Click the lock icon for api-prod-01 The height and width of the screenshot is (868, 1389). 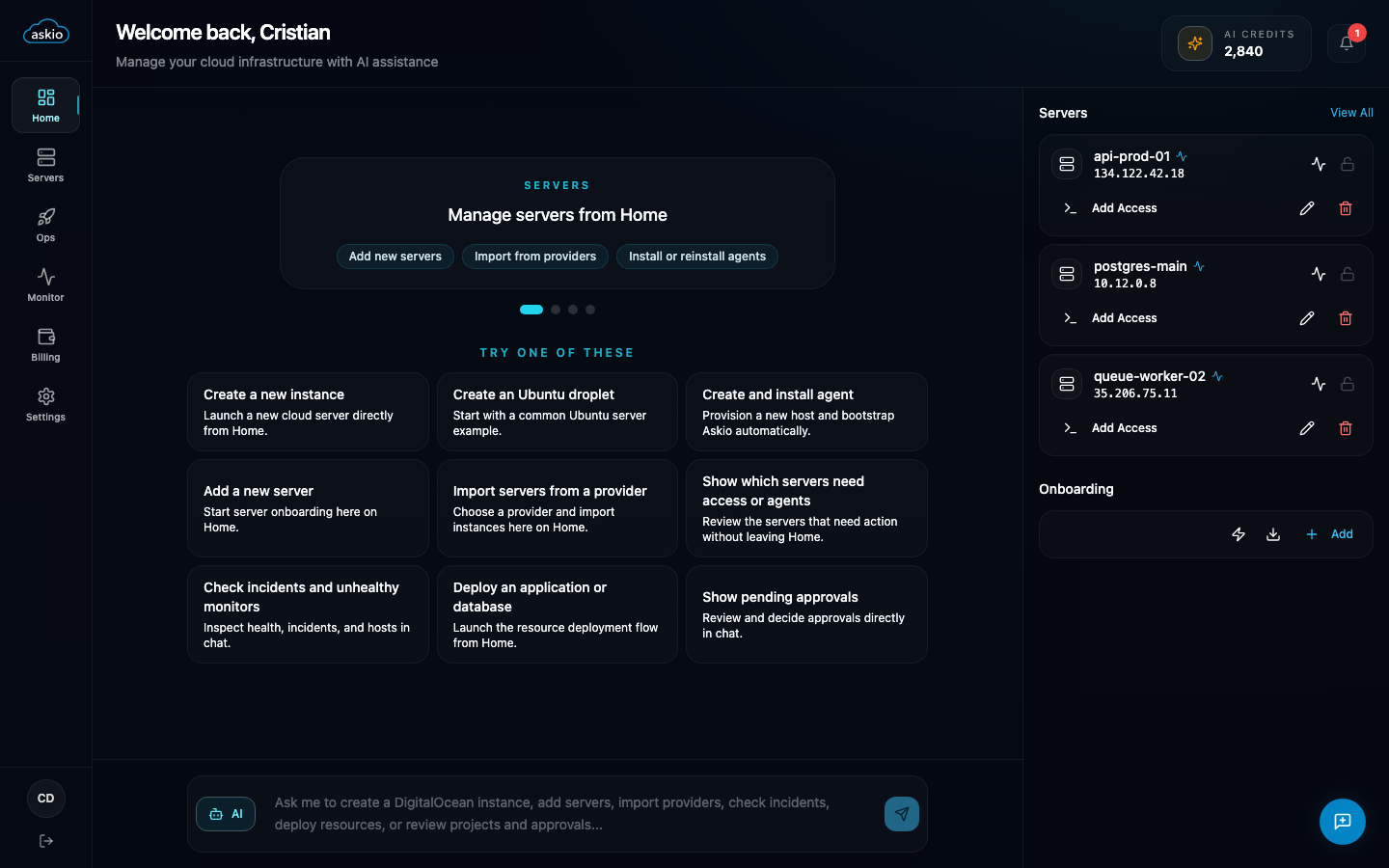point(1348,164)
